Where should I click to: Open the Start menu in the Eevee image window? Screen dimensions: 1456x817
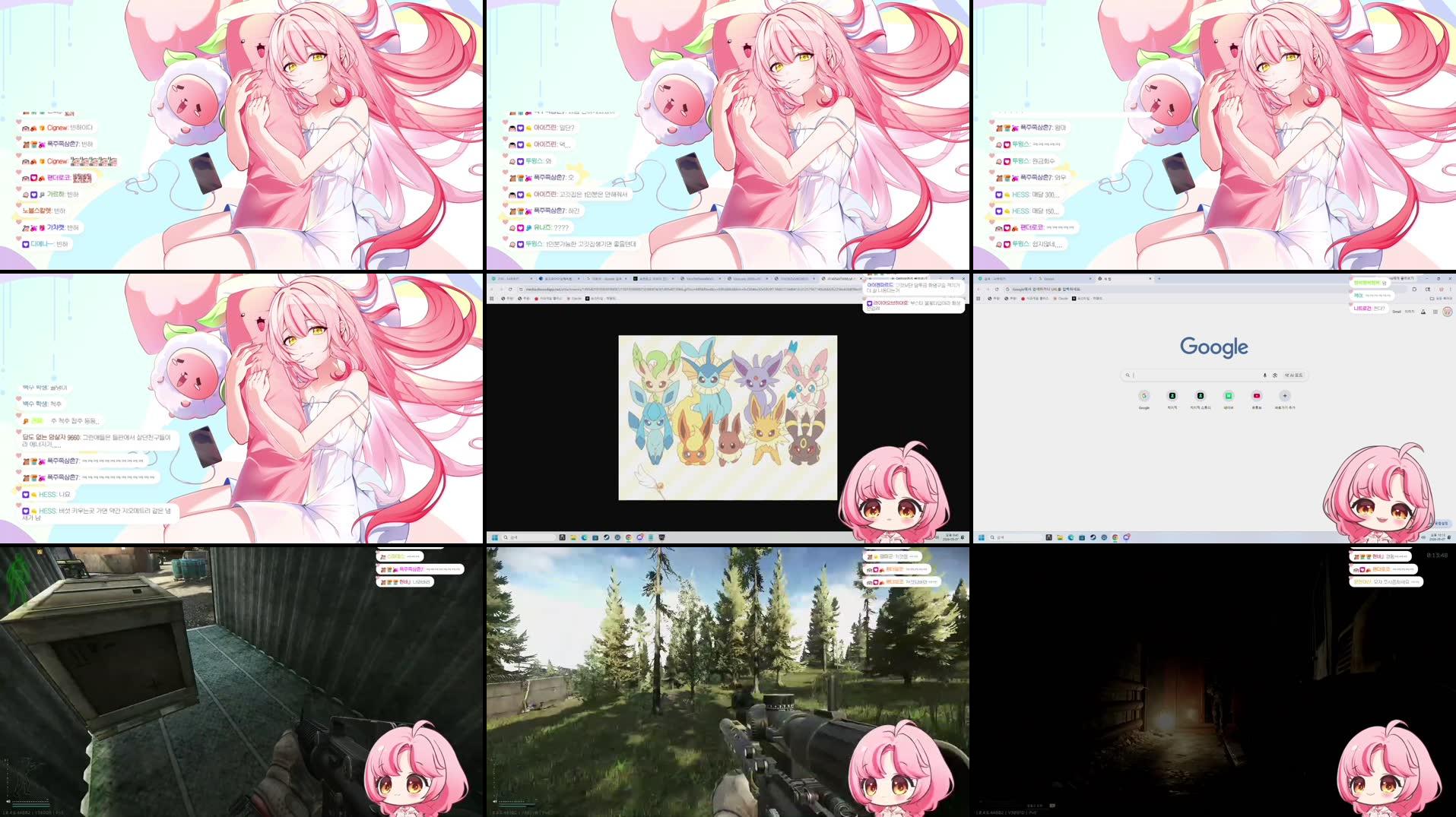495,537
